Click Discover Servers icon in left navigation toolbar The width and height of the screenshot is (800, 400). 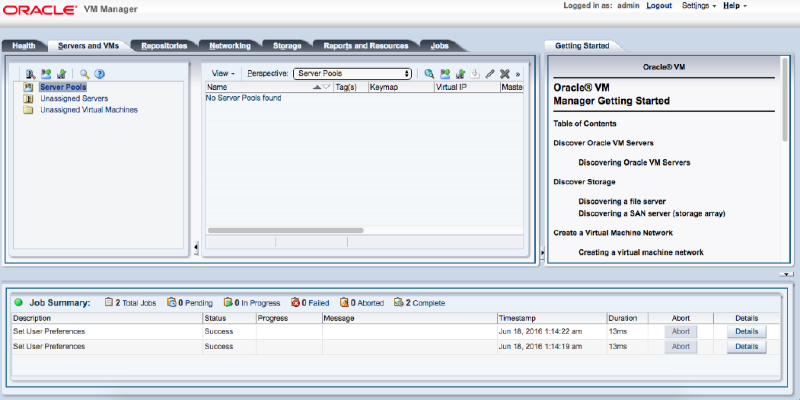31,73
